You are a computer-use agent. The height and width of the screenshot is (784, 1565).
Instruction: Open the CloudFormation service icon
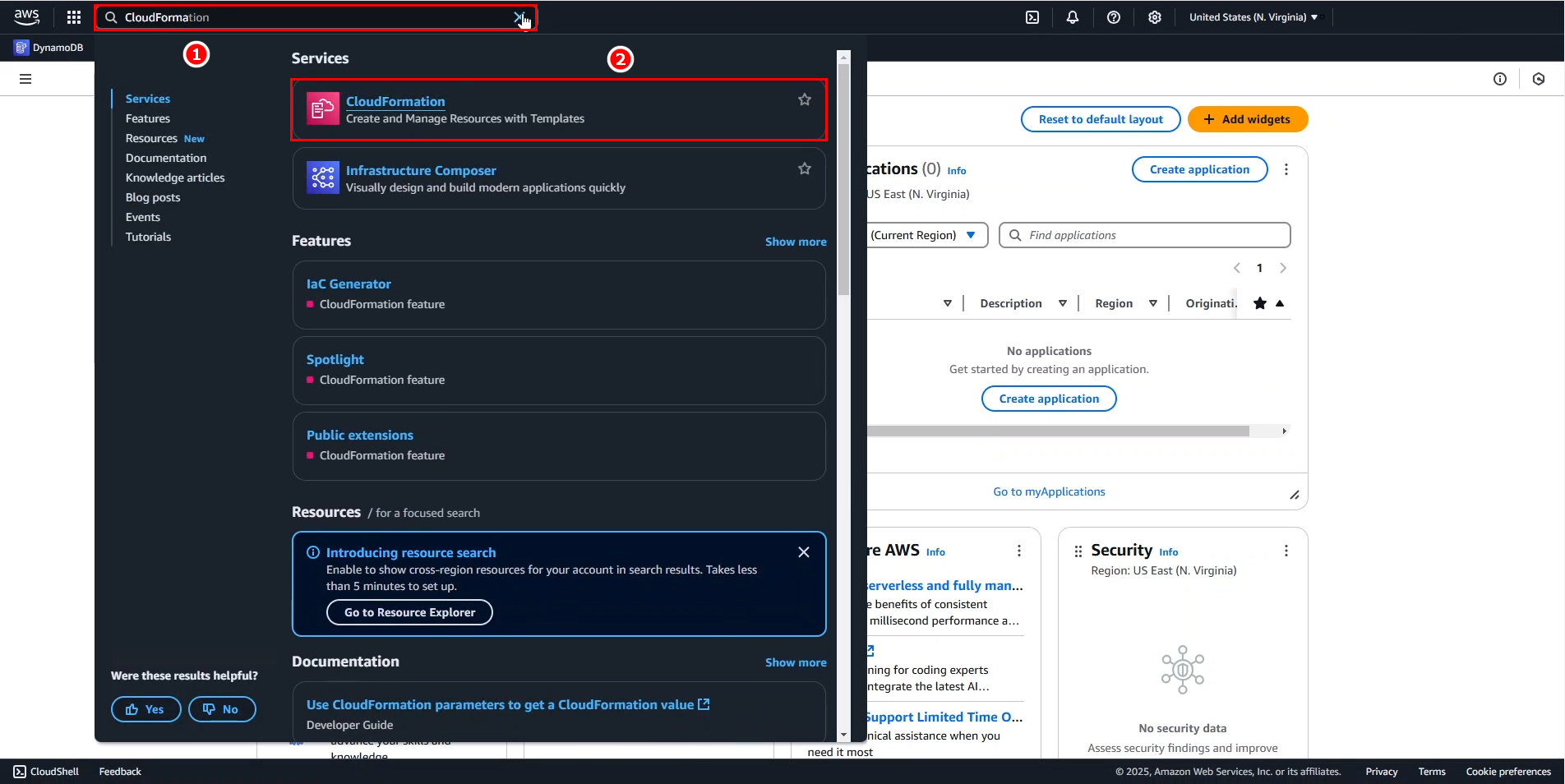tap(323, 108)
